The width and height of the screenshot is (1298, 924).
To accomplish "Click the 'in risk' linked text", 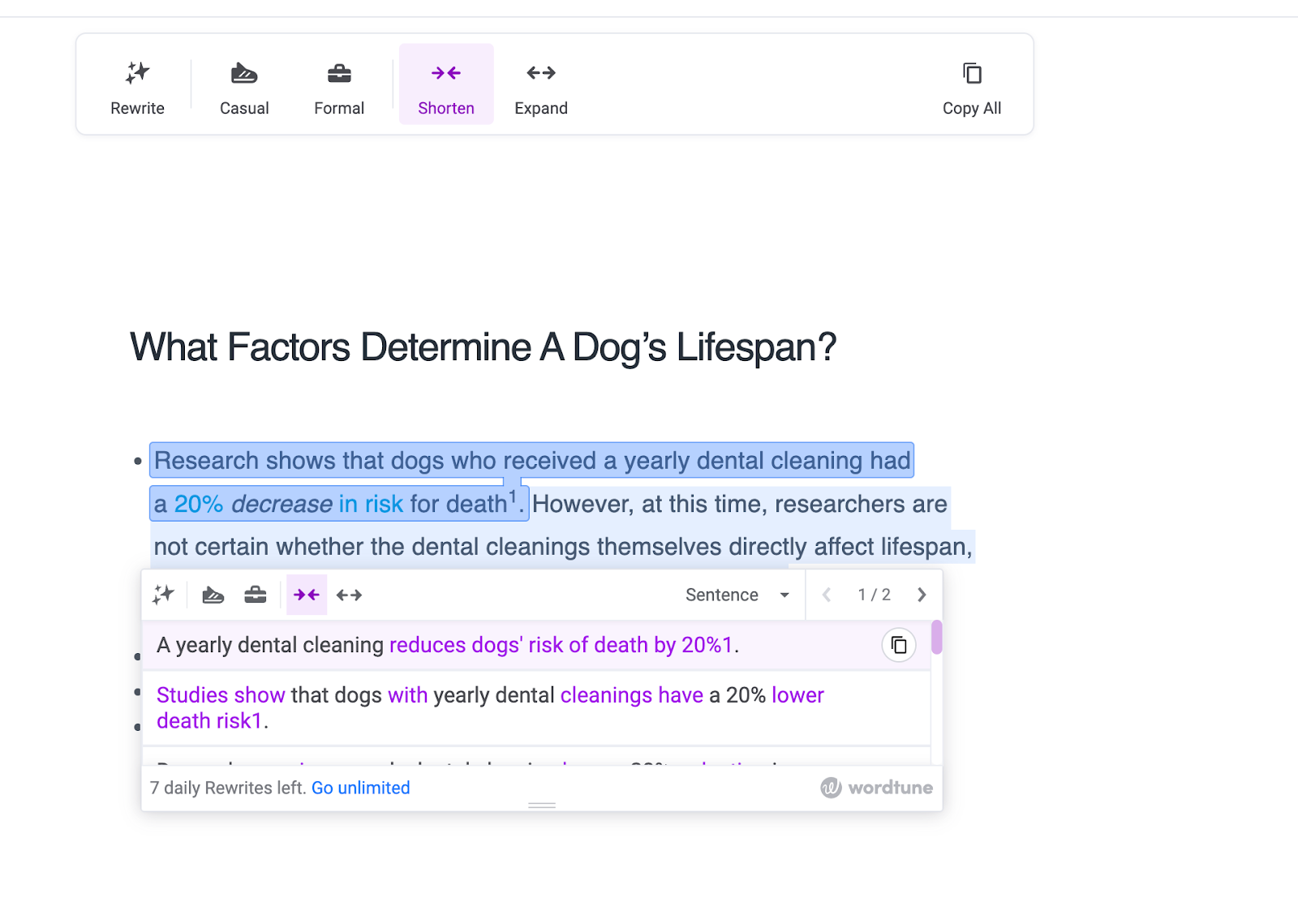I will pyautogui.click(x=371, y=504).
